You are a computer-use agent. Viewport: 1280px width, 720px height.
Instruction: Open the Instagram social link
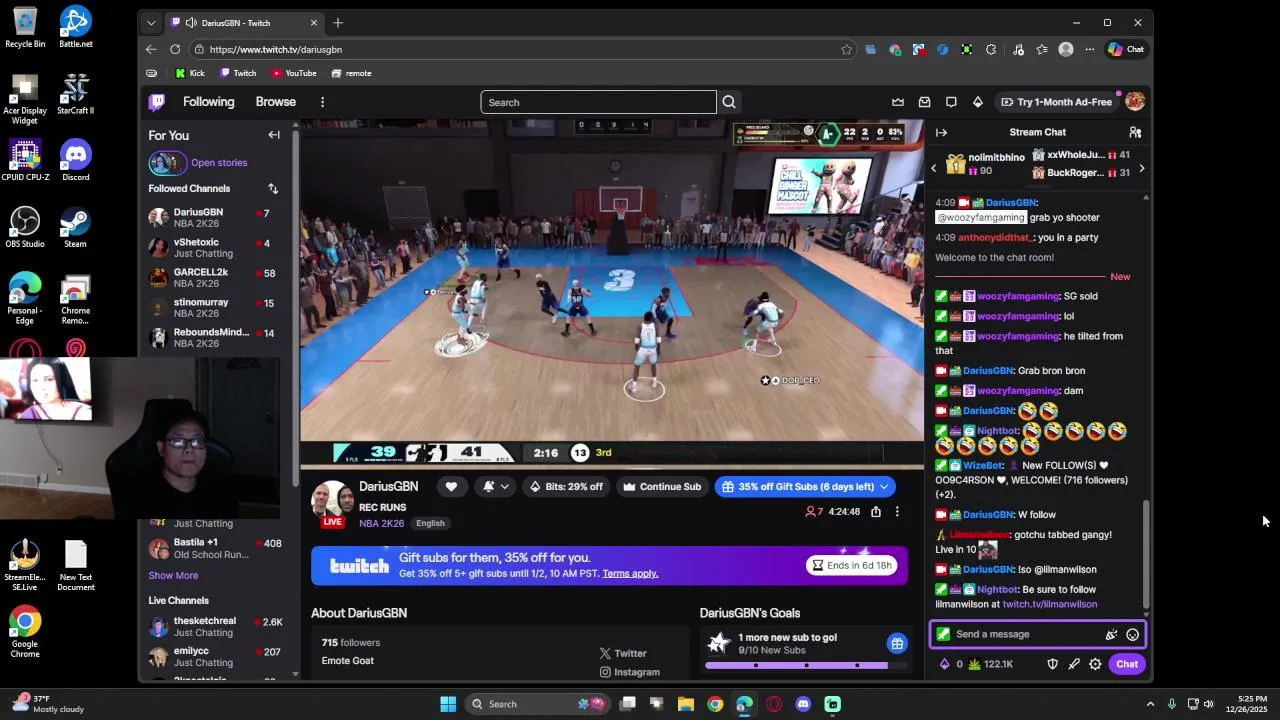coord(629,673)
